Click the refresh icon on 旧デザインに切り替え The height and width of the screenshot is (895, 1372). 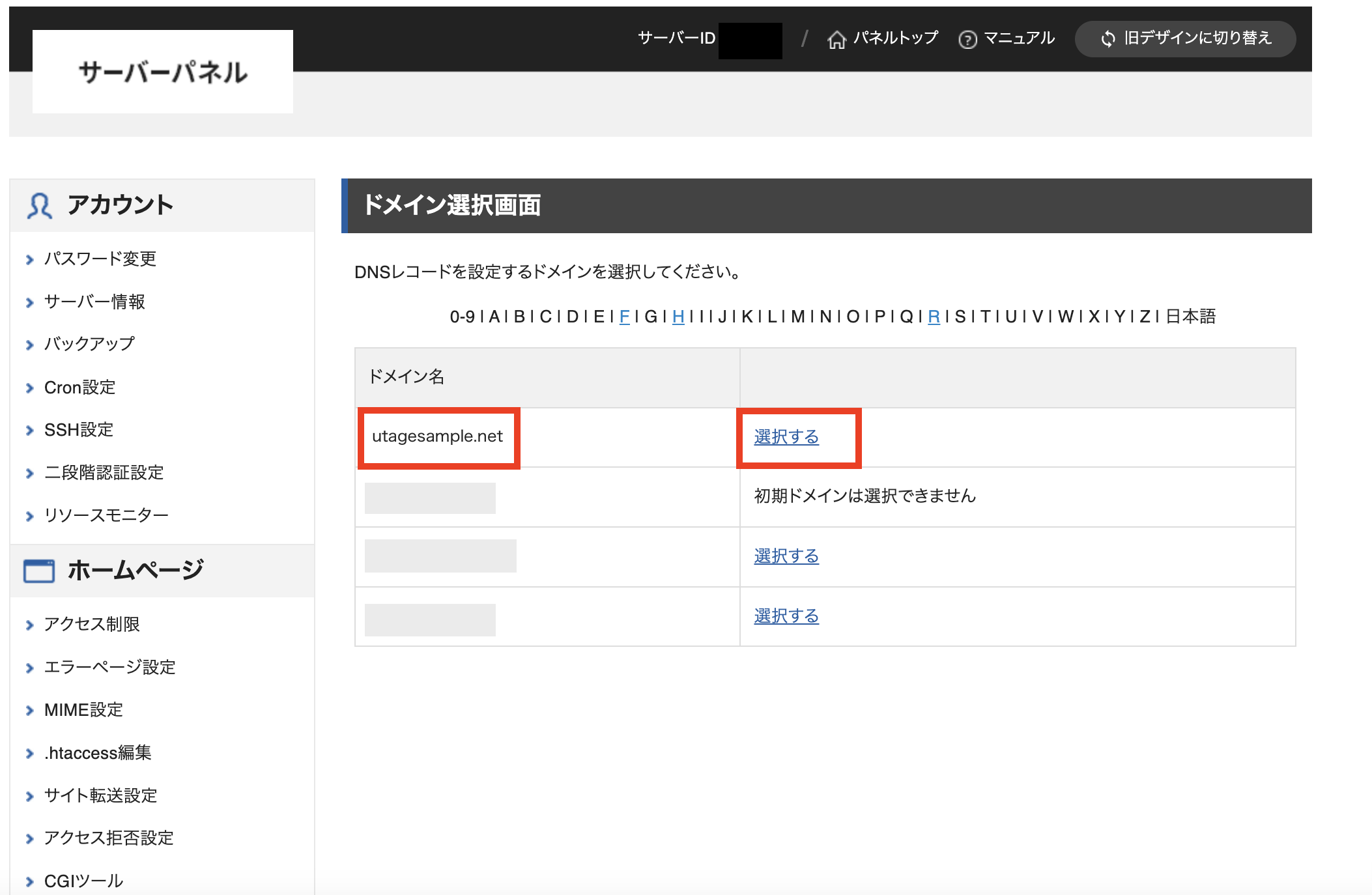[1108, 39]
